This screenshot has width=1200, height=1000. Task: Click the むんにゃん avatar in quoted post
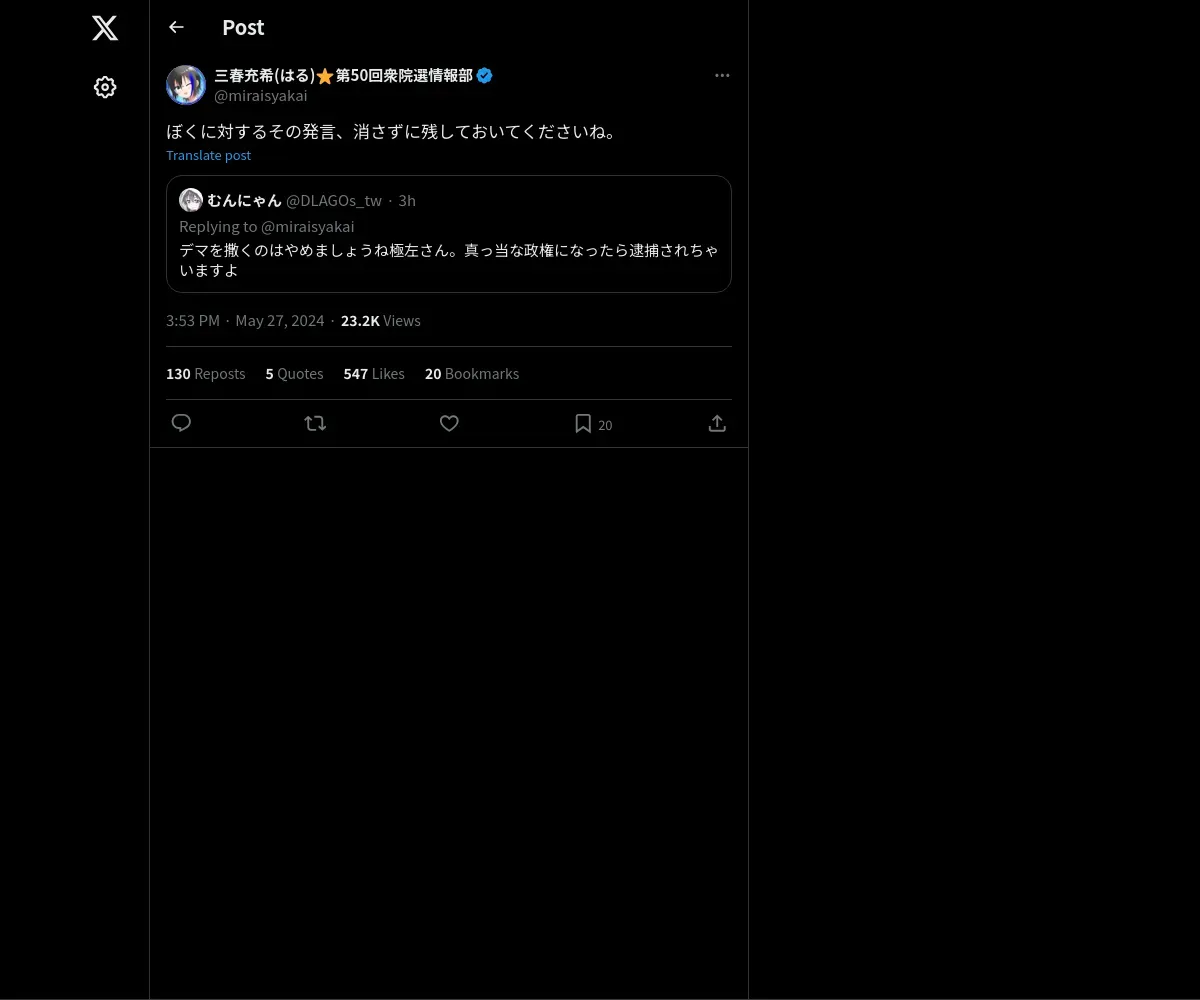click(x=191, y=200)
